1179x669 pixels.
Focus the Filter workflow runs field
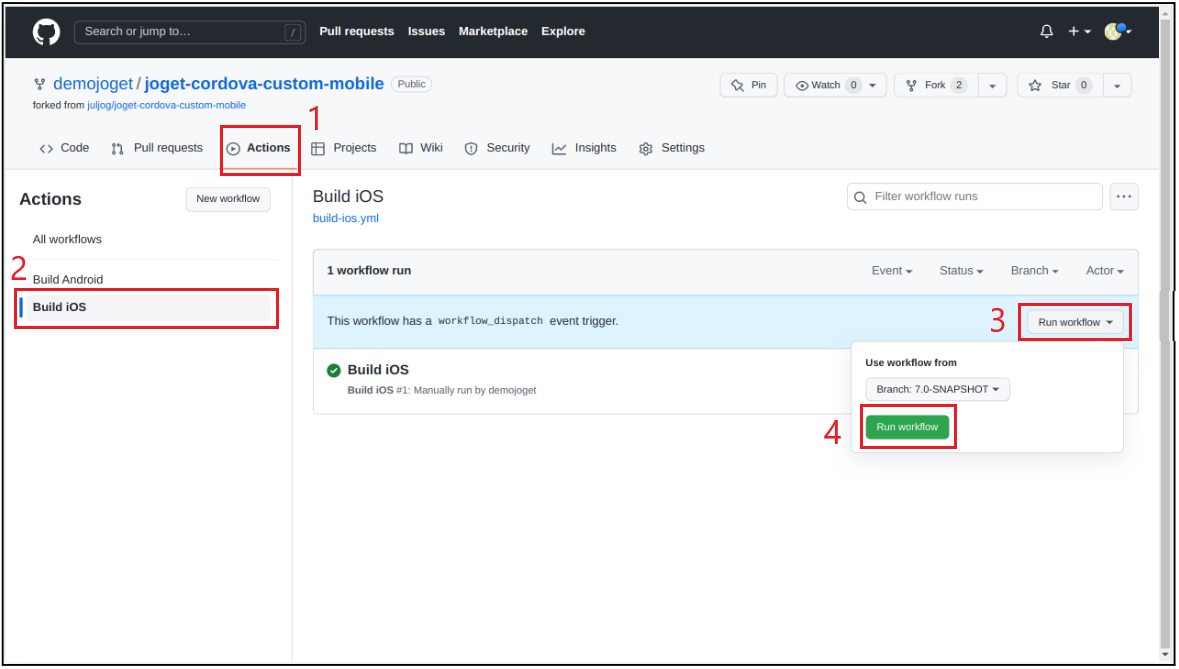(974, 196)
